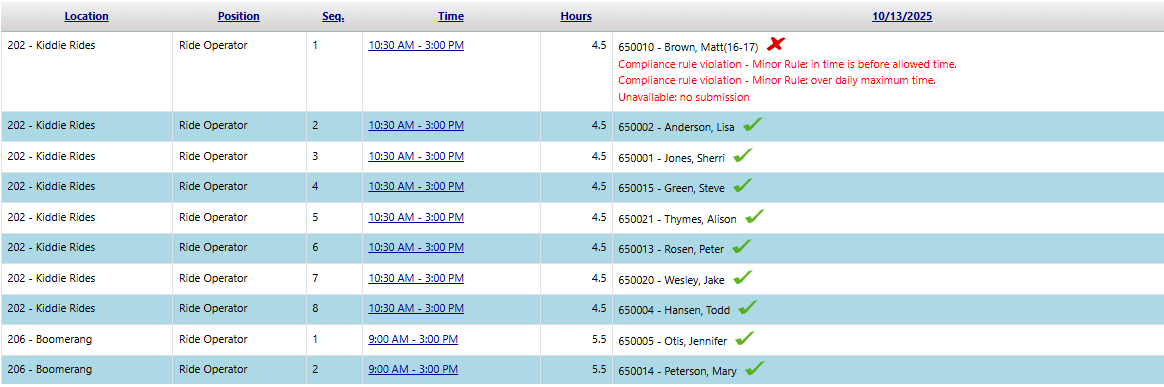Sort by the Time column header
This screenshot has height=387, width=1164.
[451, 16]
